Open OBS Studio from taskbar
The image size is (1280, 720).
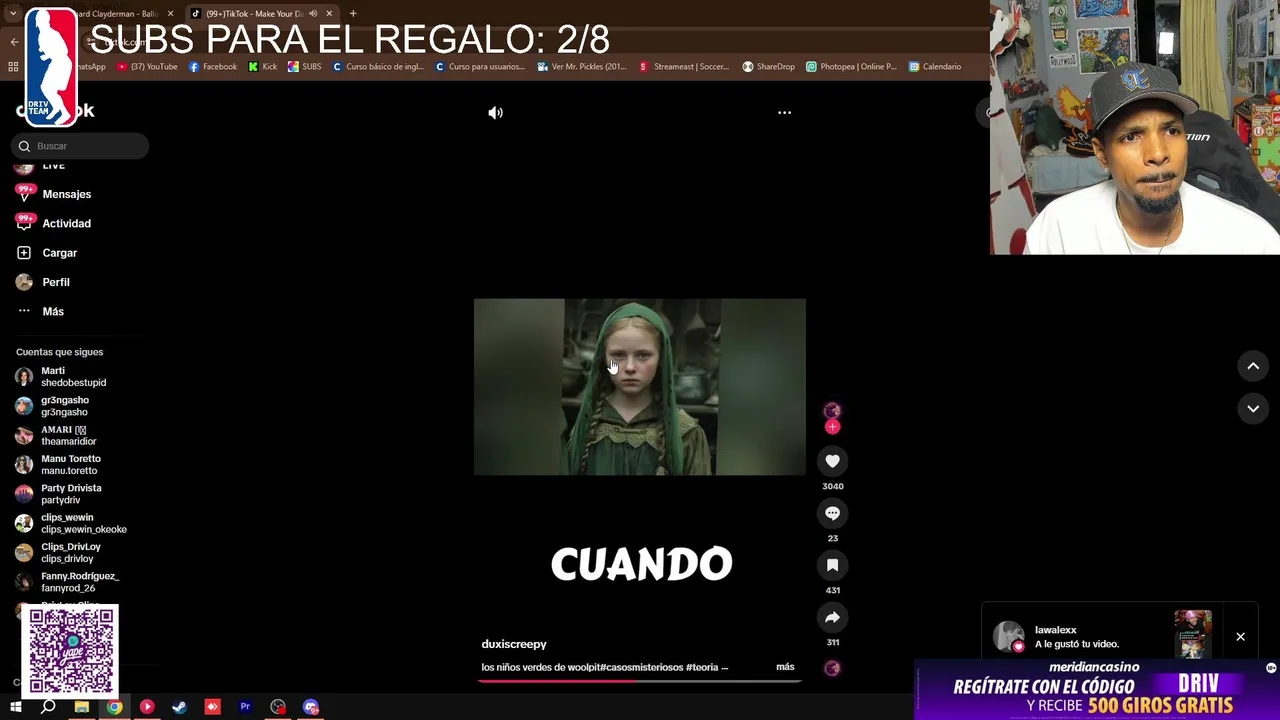coord(278,707)
